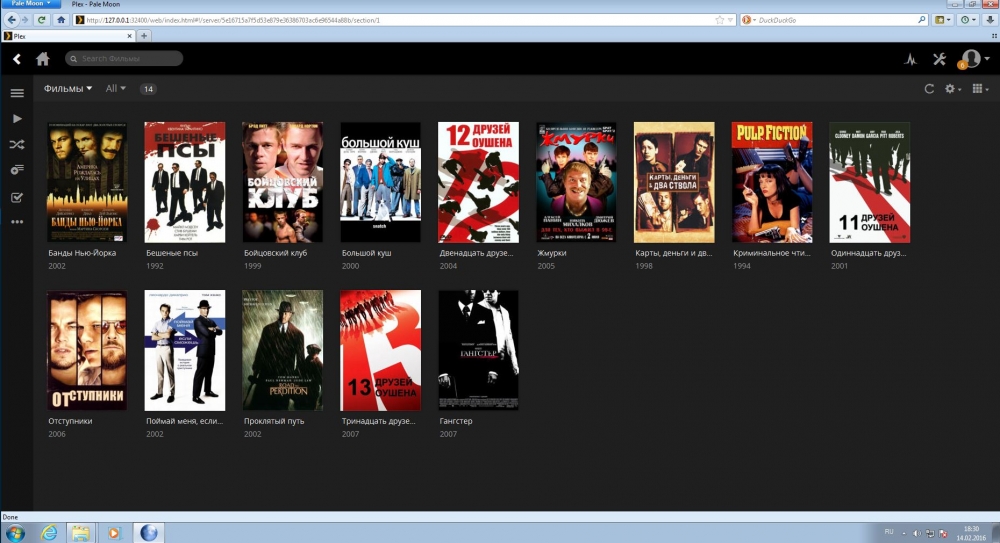Select the Plex browser tab
The height and width of the screenshot is (543, 1000).
pos(68,35)
